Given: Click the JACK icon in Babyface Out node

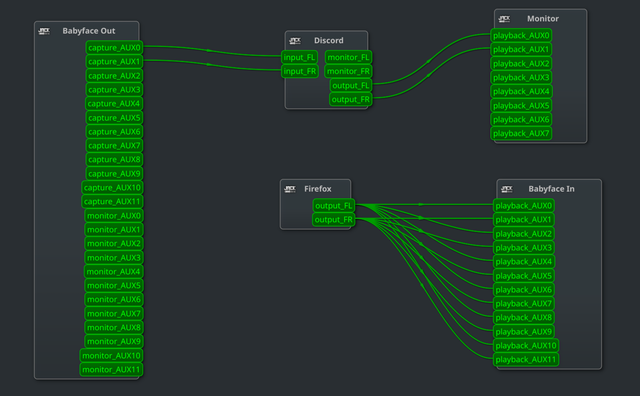Looking at the screenshot, I should click(x=44, y=31).
